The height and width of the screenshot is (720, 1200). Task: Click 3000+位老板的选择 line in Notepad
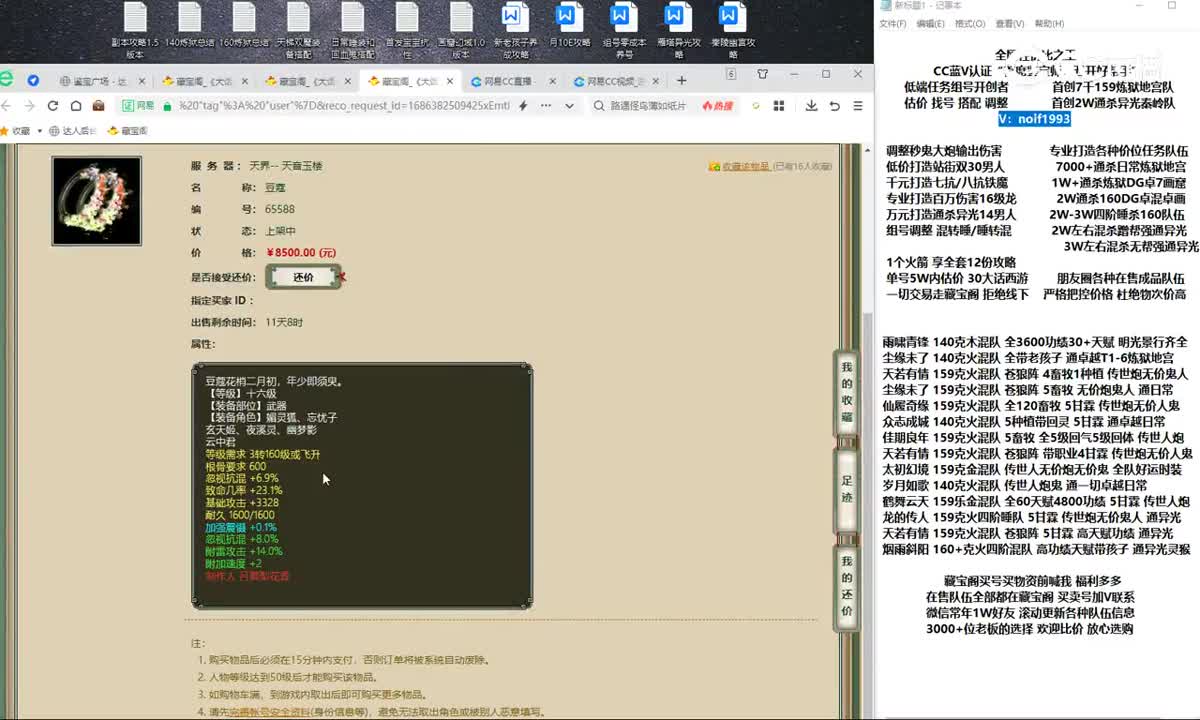click(1029, 629)
